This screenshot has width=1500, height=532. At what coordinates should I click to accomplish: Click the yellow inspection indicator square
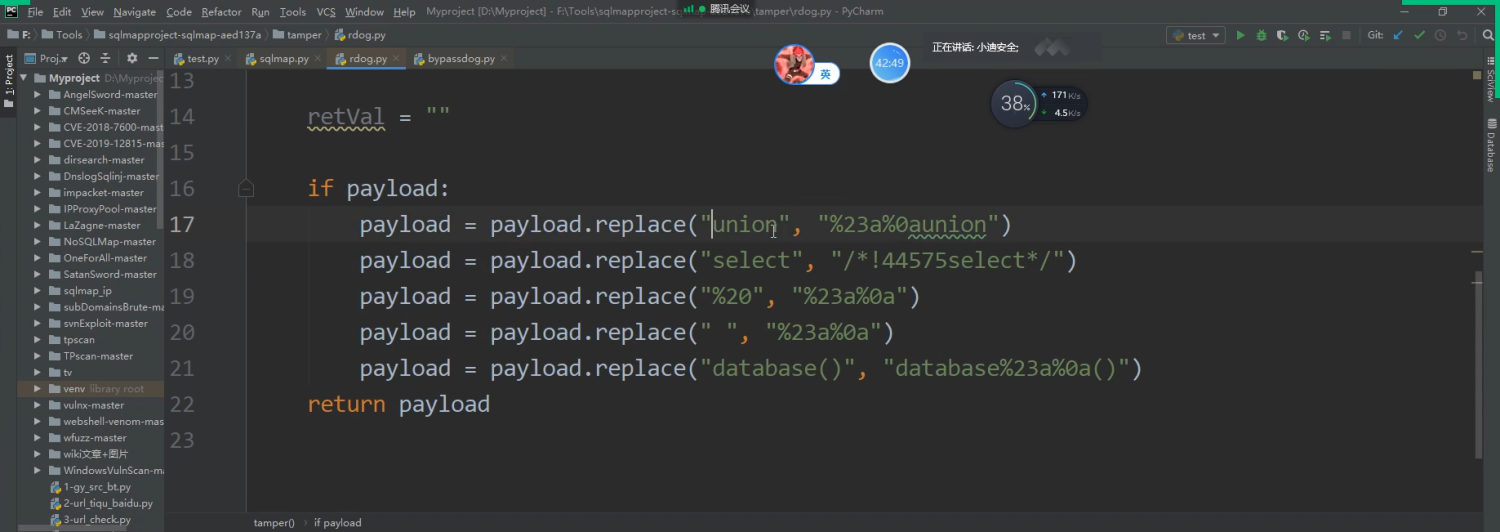[1477, 76]
